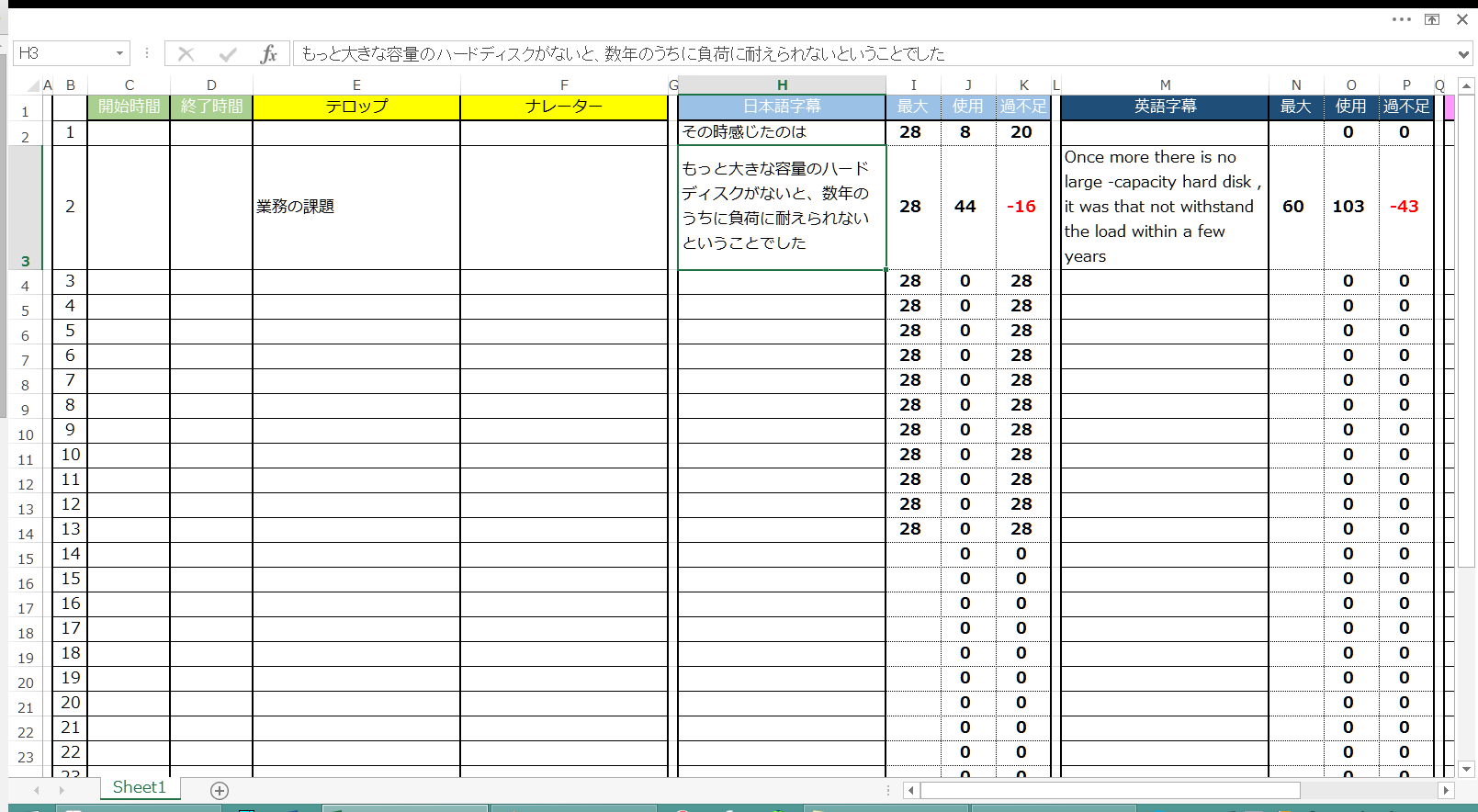This screenshot has width=1478, height=812.
Task: Open the Name Box dropdown arrow
Action: [x=119, y=54]
